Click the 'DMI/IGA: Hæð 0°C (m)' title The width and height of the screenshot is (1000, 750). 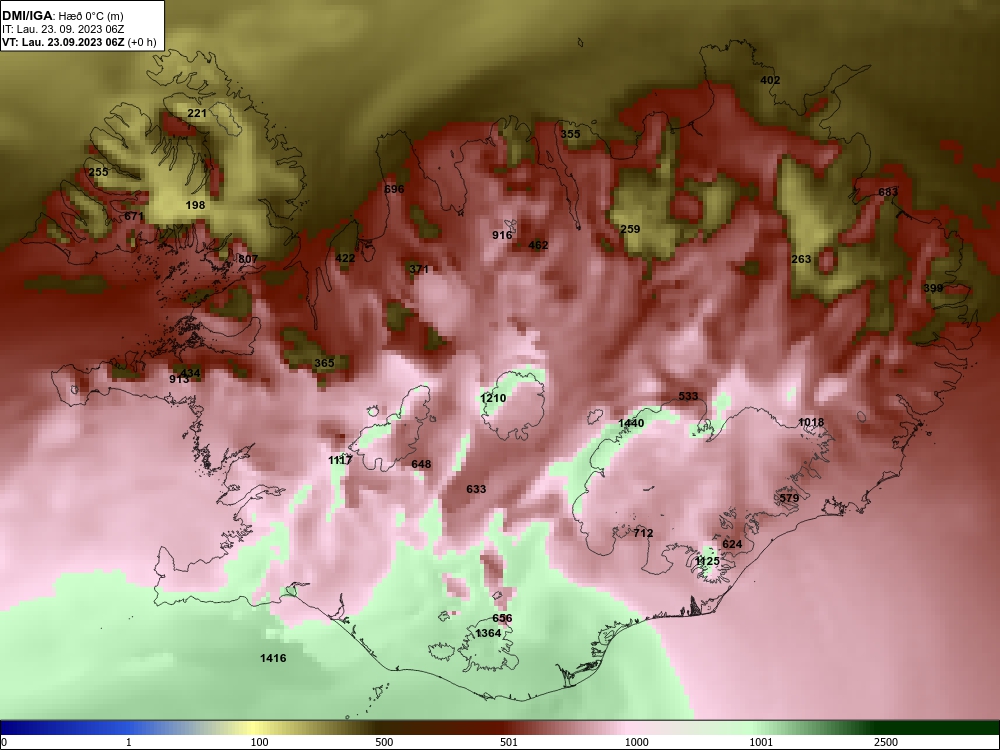coord(62,16)
